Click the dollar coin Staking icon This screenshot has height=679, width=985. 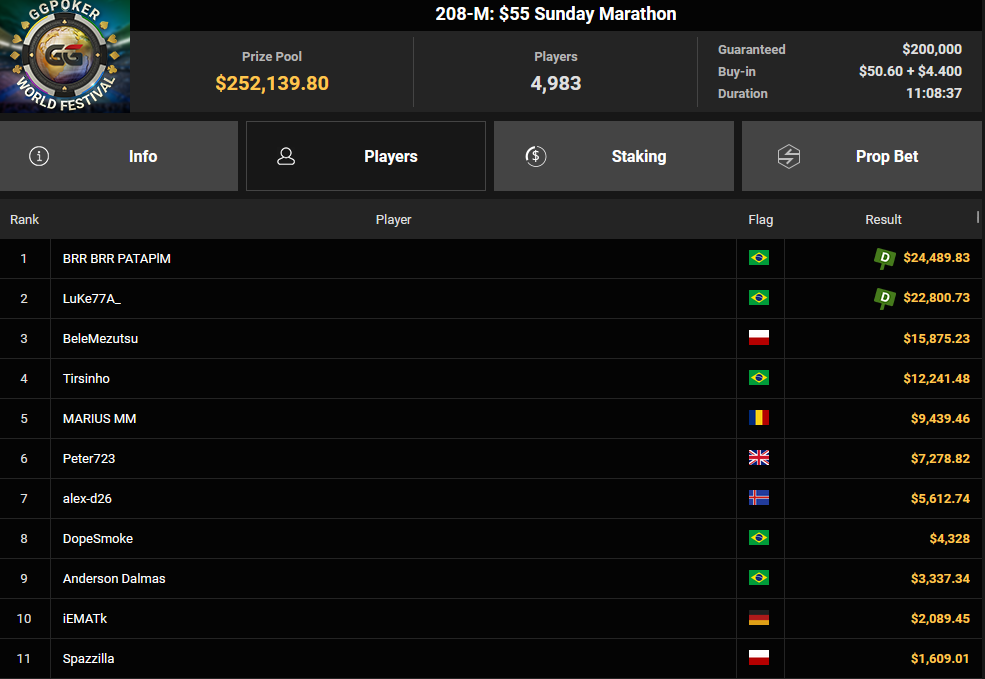tap(536, 156)
